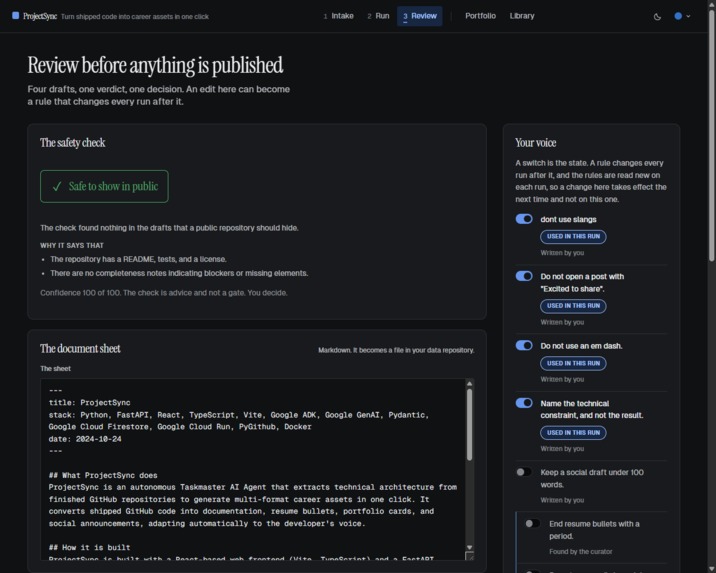Click the '## What ProjectSync does' heading line
This screenshot has width=716, height=573.
[103, 475]
